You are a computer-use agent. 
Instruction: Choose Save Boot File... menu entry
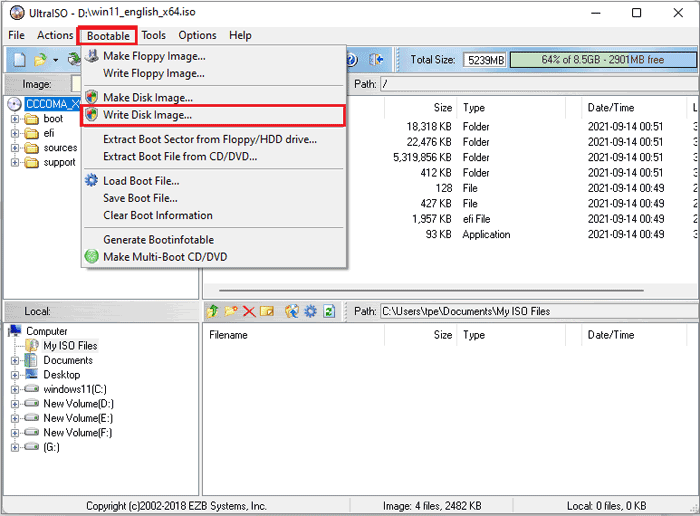214,198
